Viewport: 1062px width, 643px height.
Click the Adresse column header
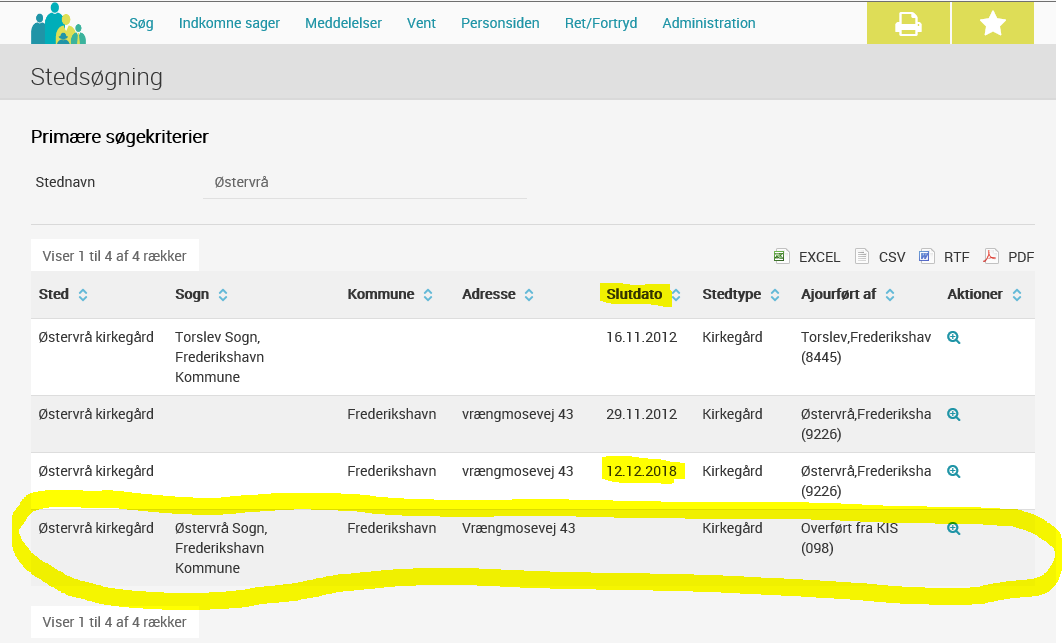point(488,294)
